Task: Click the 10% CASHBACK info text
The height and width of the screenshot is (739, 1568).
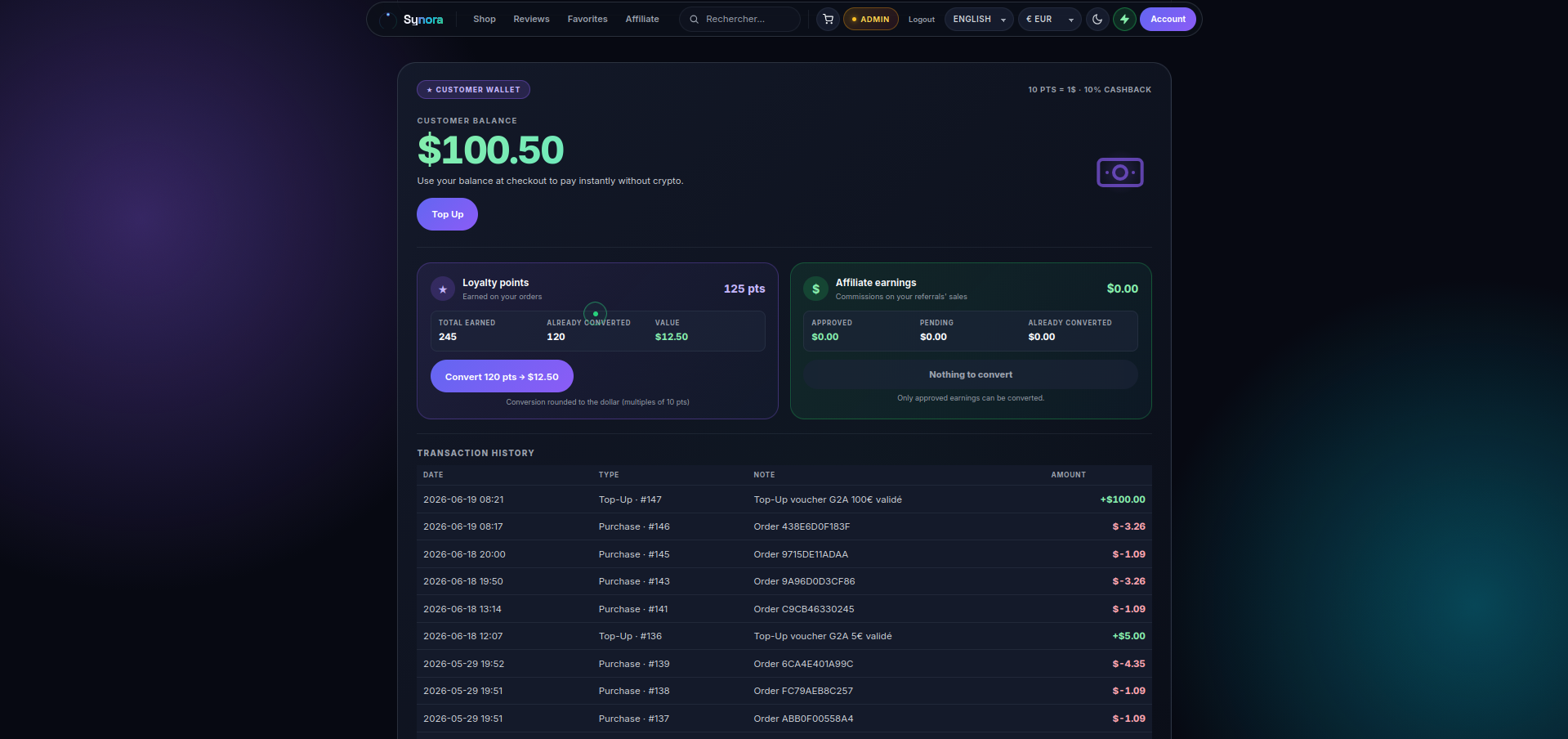Action: 1117,90
